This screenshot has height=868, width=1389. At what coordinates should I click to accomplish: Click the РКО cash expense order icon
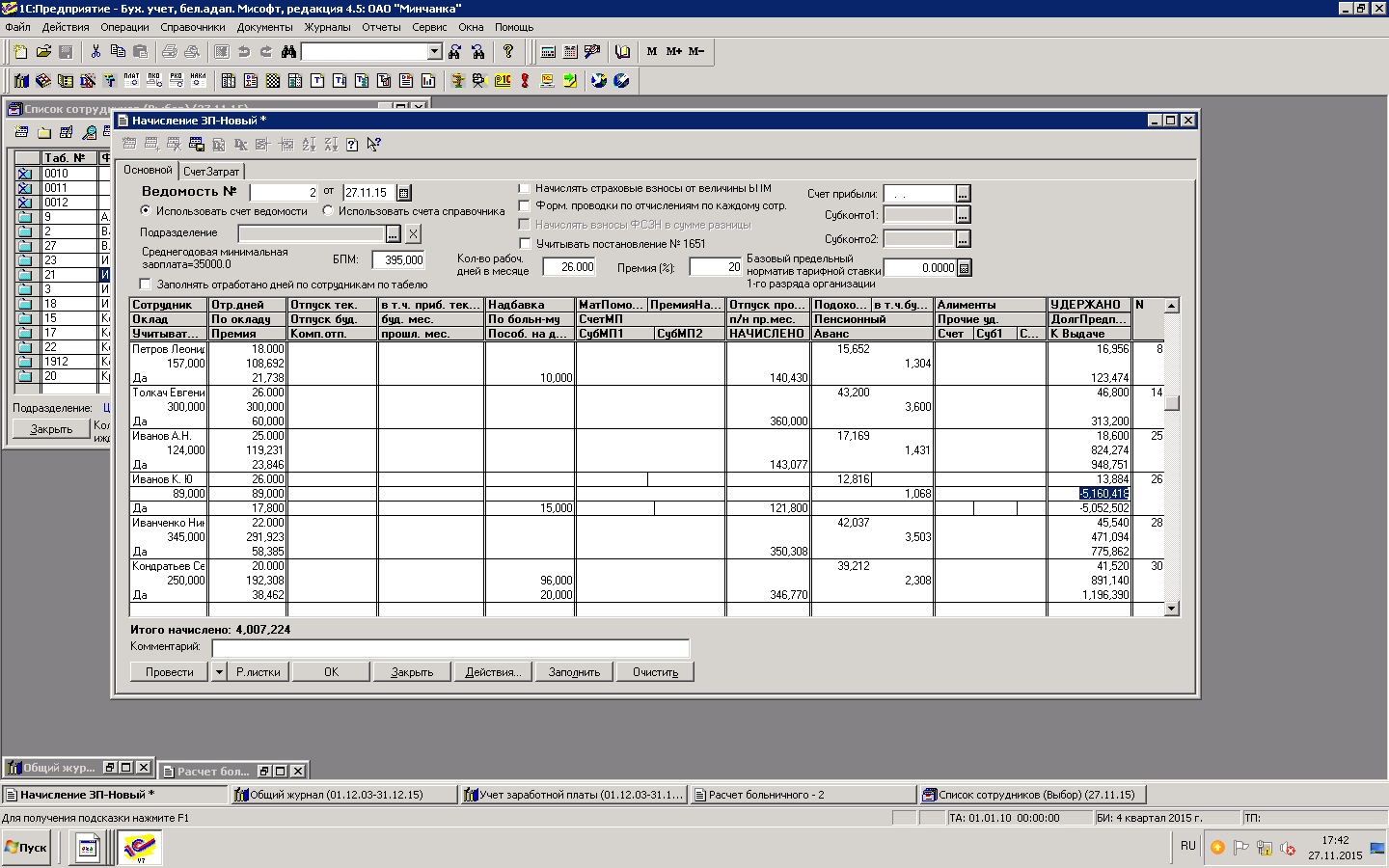pyautogui.click(x=177, y=80)
